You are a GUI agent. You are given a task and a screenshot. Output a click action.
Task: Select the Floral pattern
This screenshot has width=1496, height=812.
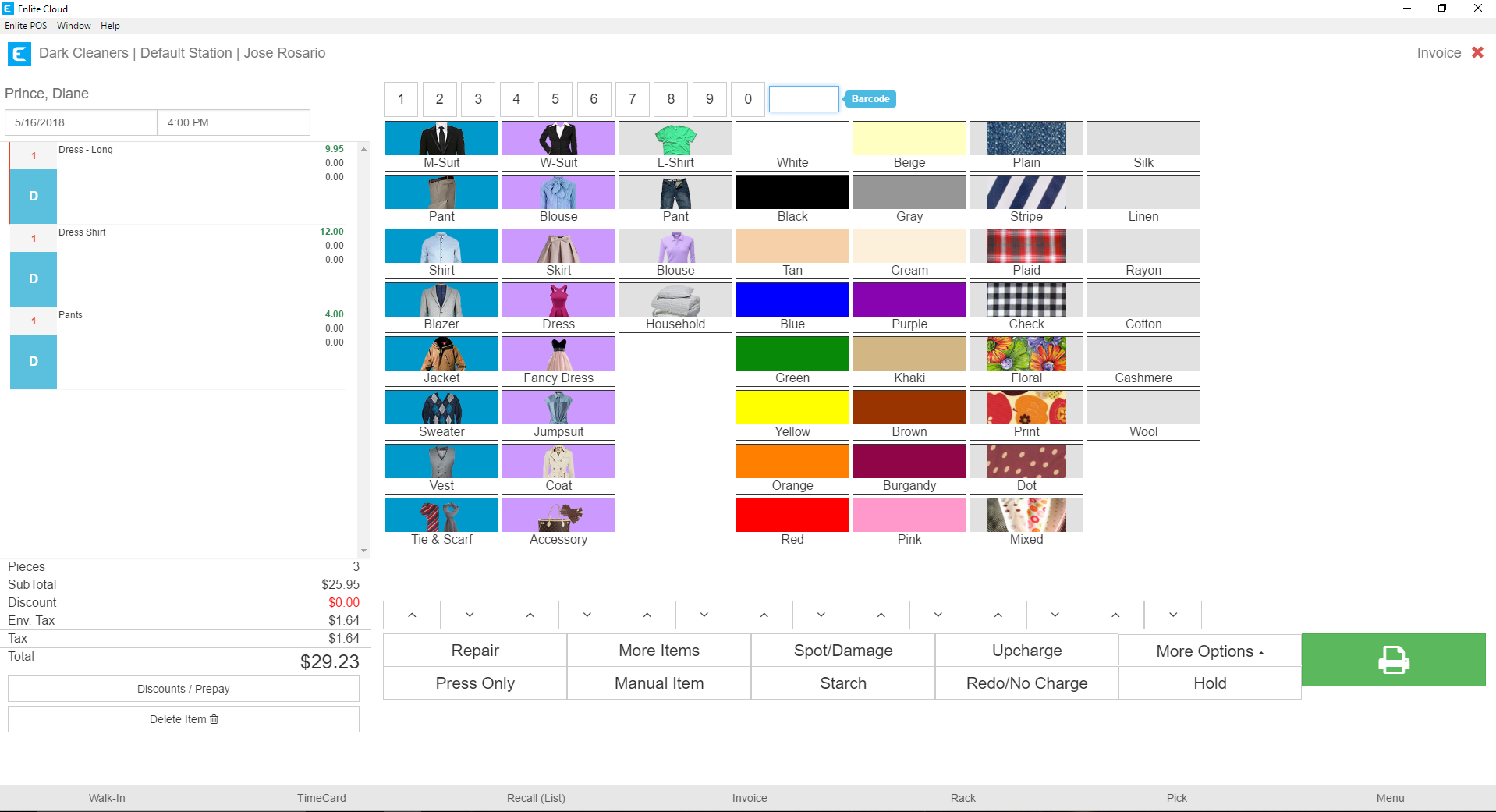pos(1026,361)
